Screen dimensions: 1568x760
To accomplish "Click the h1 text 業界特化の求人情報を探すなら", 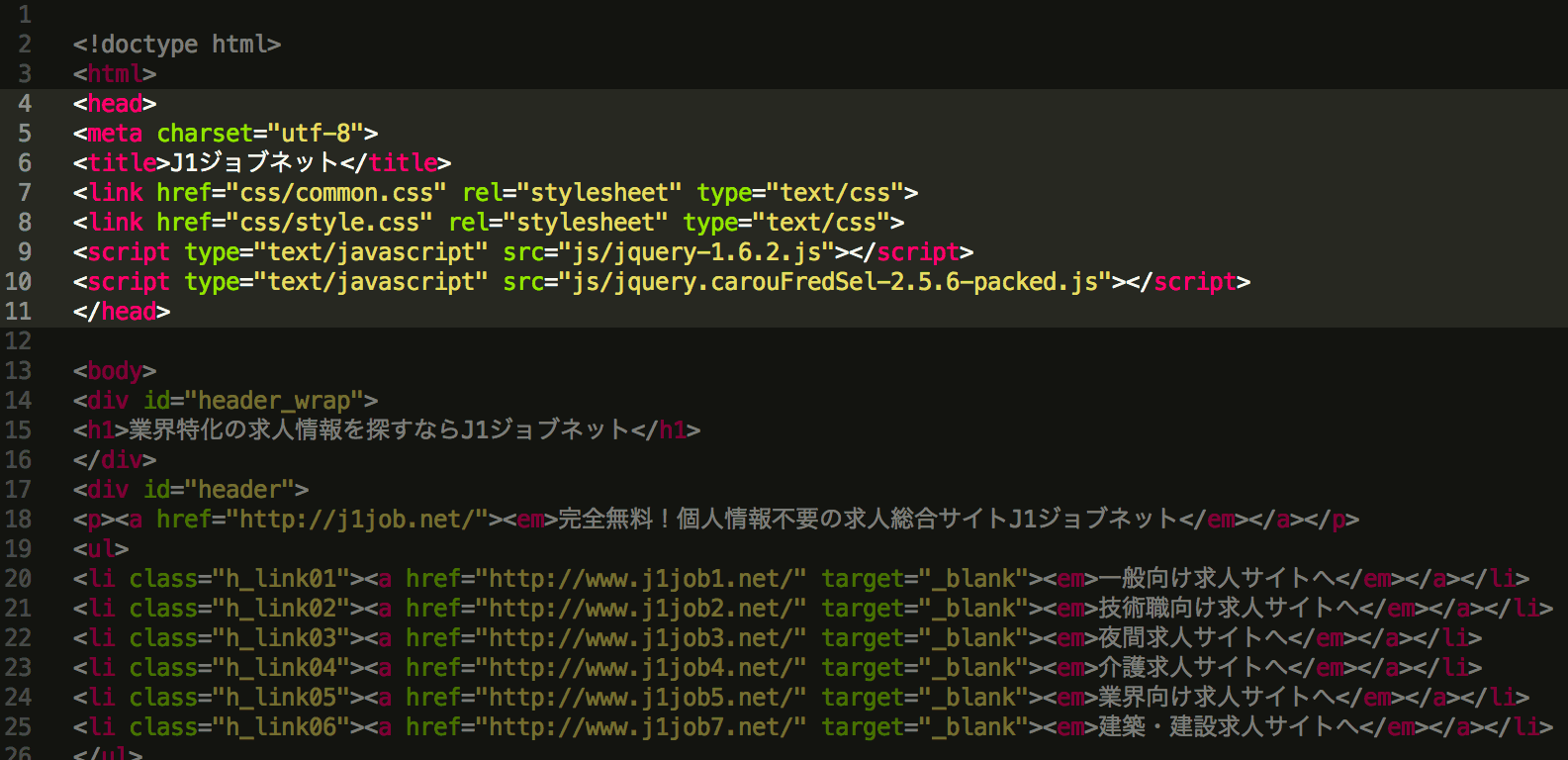I will [x=295, y=430].
